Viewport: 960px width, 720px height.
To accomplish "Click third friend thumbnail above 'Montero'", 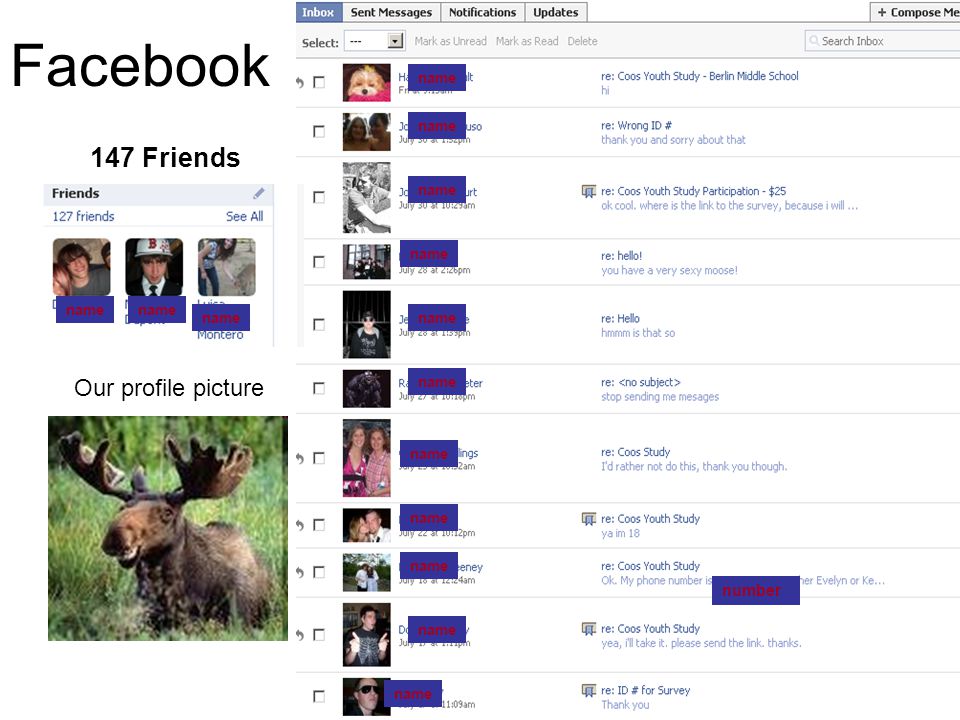I will (x=227, y=267).
